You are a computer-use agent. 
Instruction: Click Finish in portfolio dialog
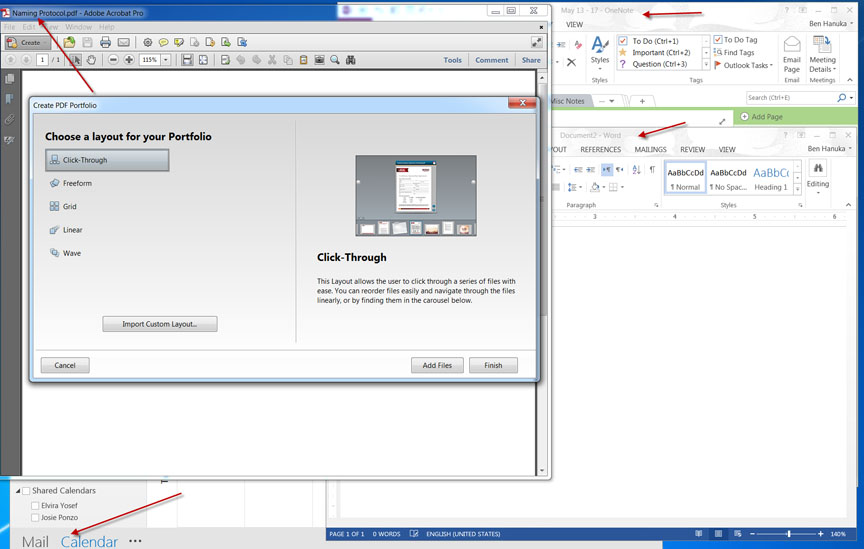click(x=493, y=365)
